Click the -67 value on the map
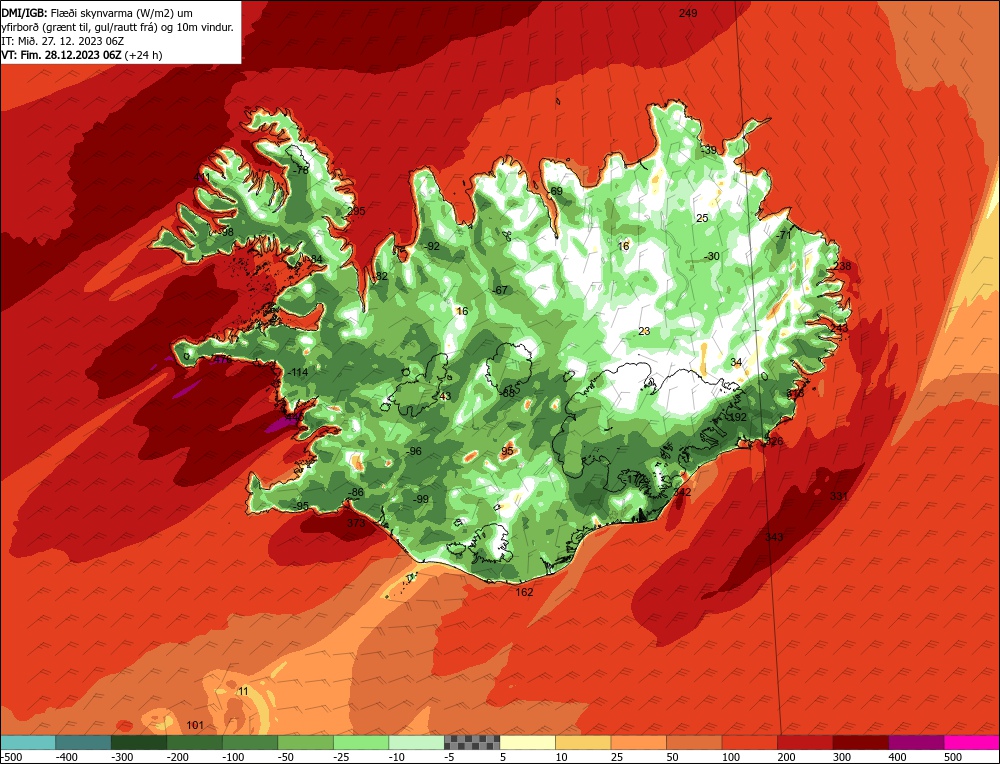This screenshot has height=764, width=1000. (499, 290)
